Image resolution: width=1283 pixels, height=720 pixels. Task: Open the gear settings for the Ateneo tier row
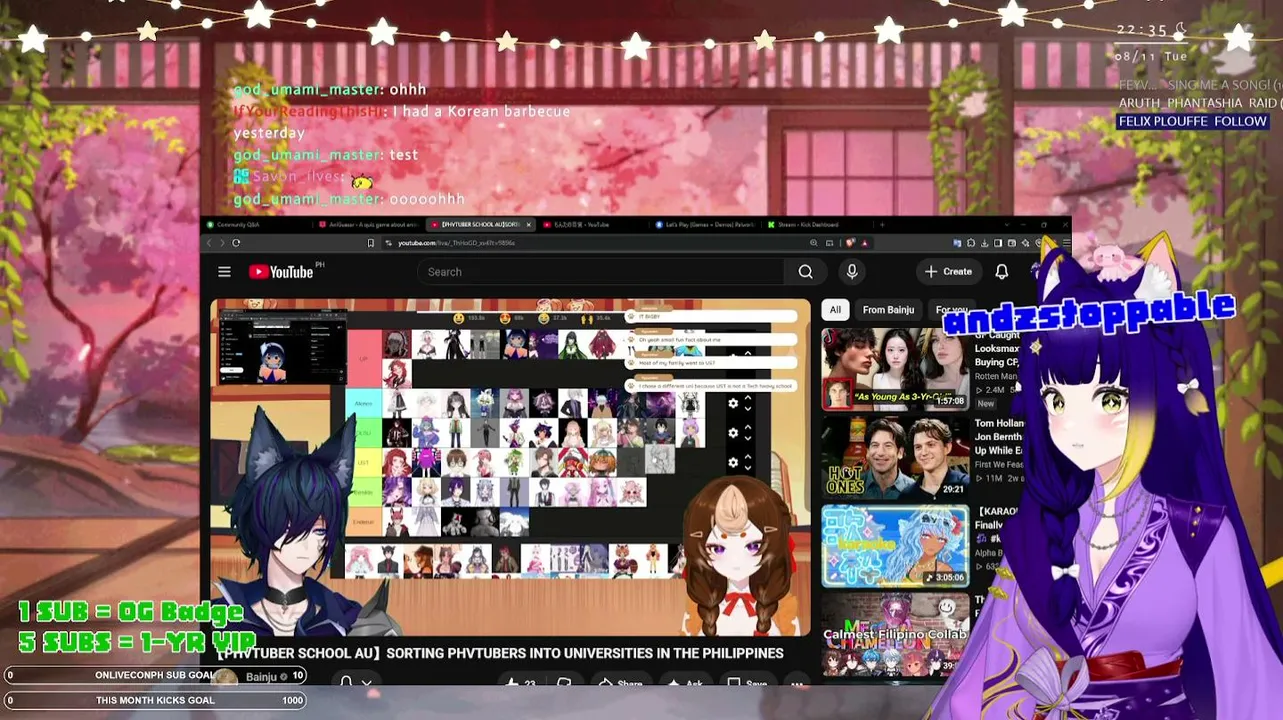(x=733, y=403)
